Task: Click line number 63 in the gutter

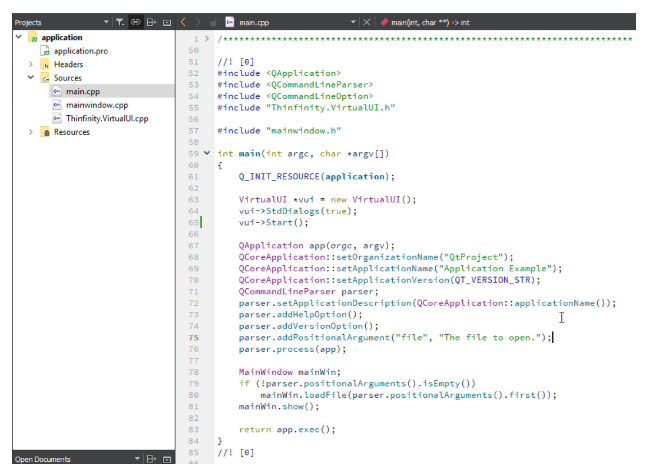Action: [193, 200]
